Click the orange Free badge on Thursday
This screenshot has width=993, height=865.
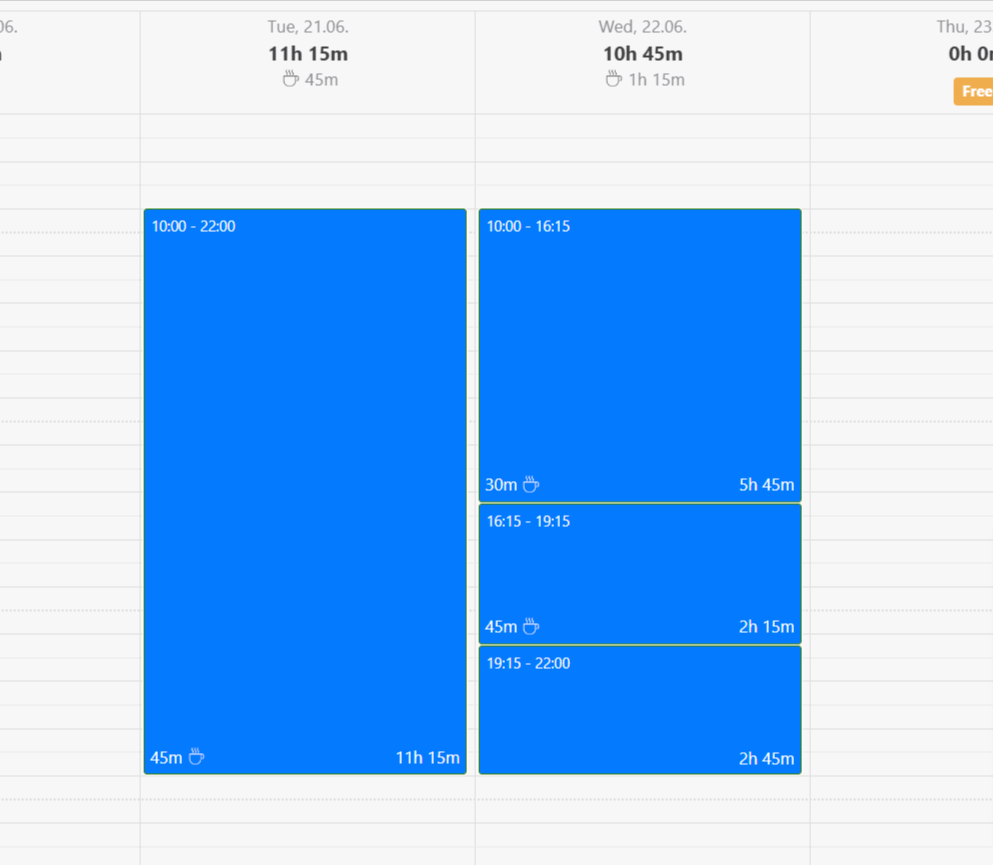pos(974,91)
